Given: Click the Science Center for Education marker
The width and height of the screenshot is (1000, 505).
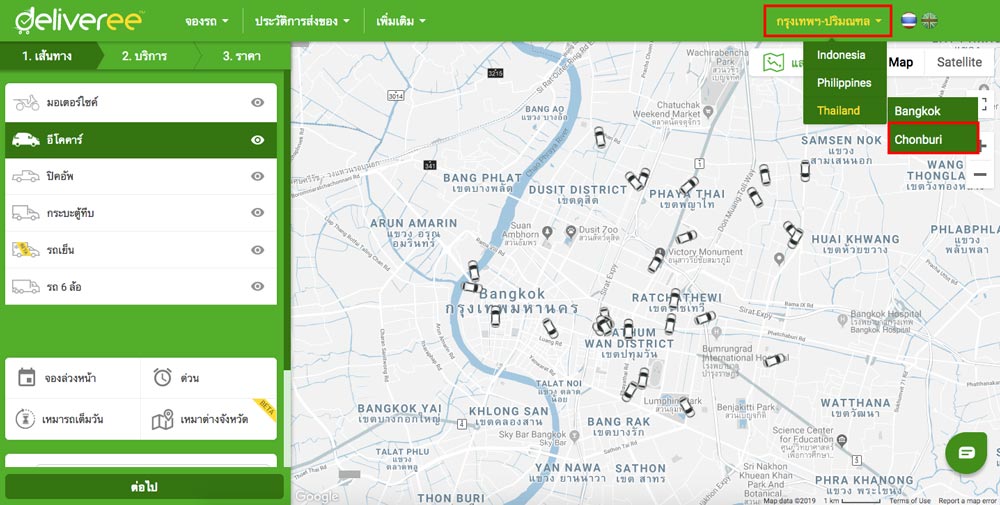Looking at the screenshot, I should 842,441.
